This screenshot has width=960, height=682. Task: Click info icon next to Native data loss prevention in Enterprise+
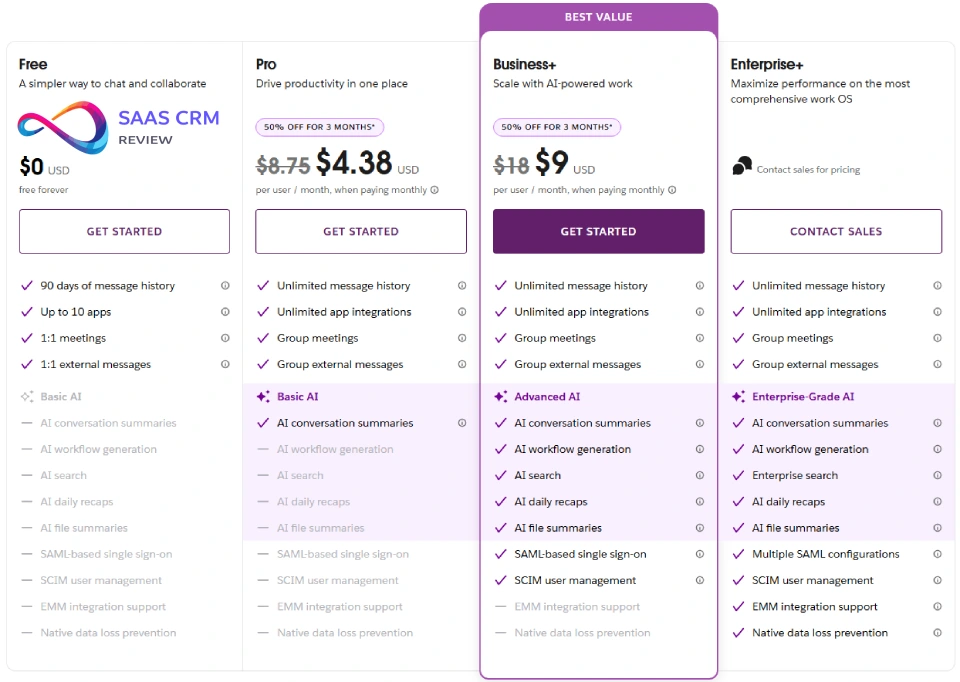coord(937,633)
